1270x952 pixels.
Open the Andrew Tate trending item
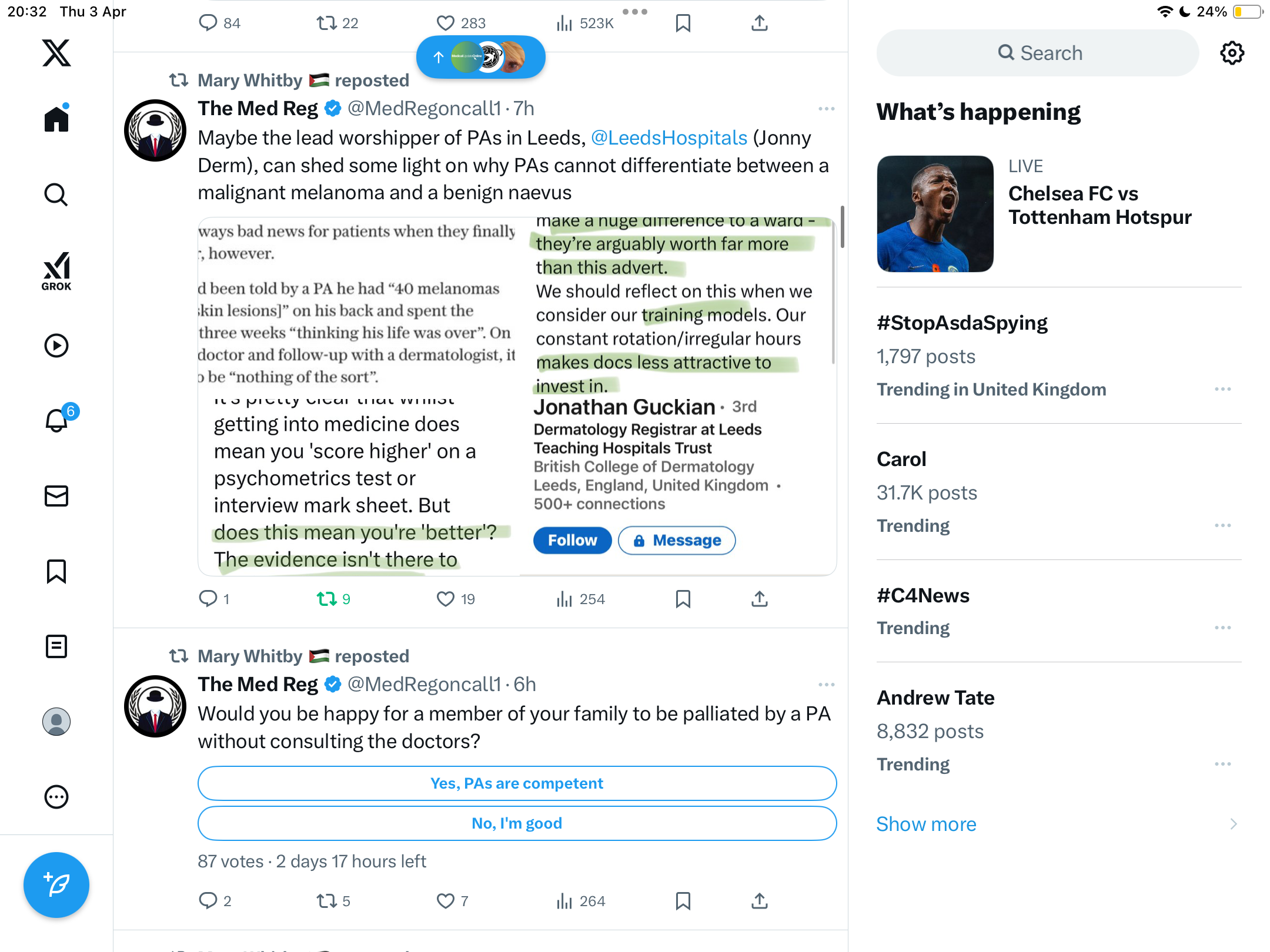pos(1058,730)
